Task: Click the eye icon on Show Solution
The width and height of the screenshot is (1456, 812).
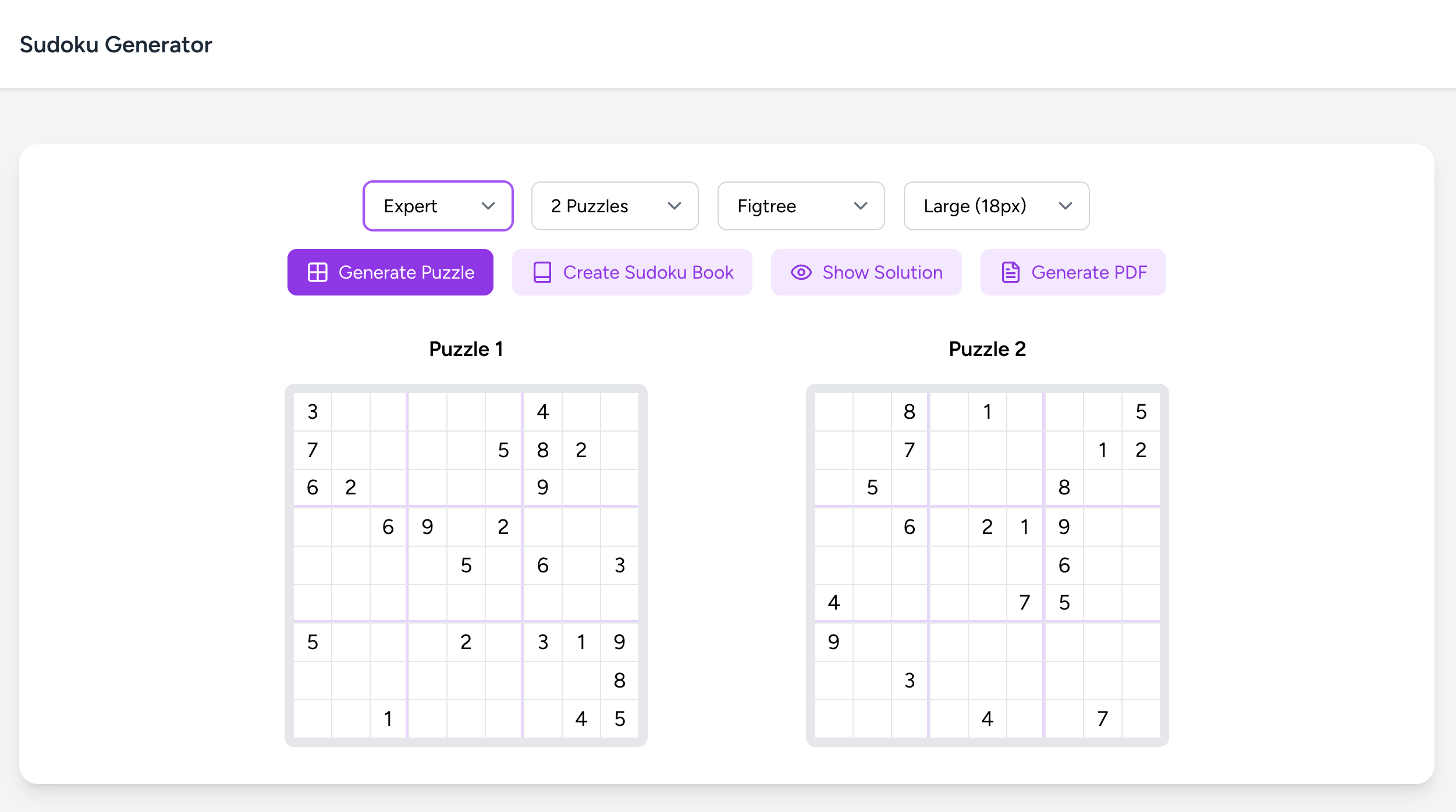Action: point(801,272)
